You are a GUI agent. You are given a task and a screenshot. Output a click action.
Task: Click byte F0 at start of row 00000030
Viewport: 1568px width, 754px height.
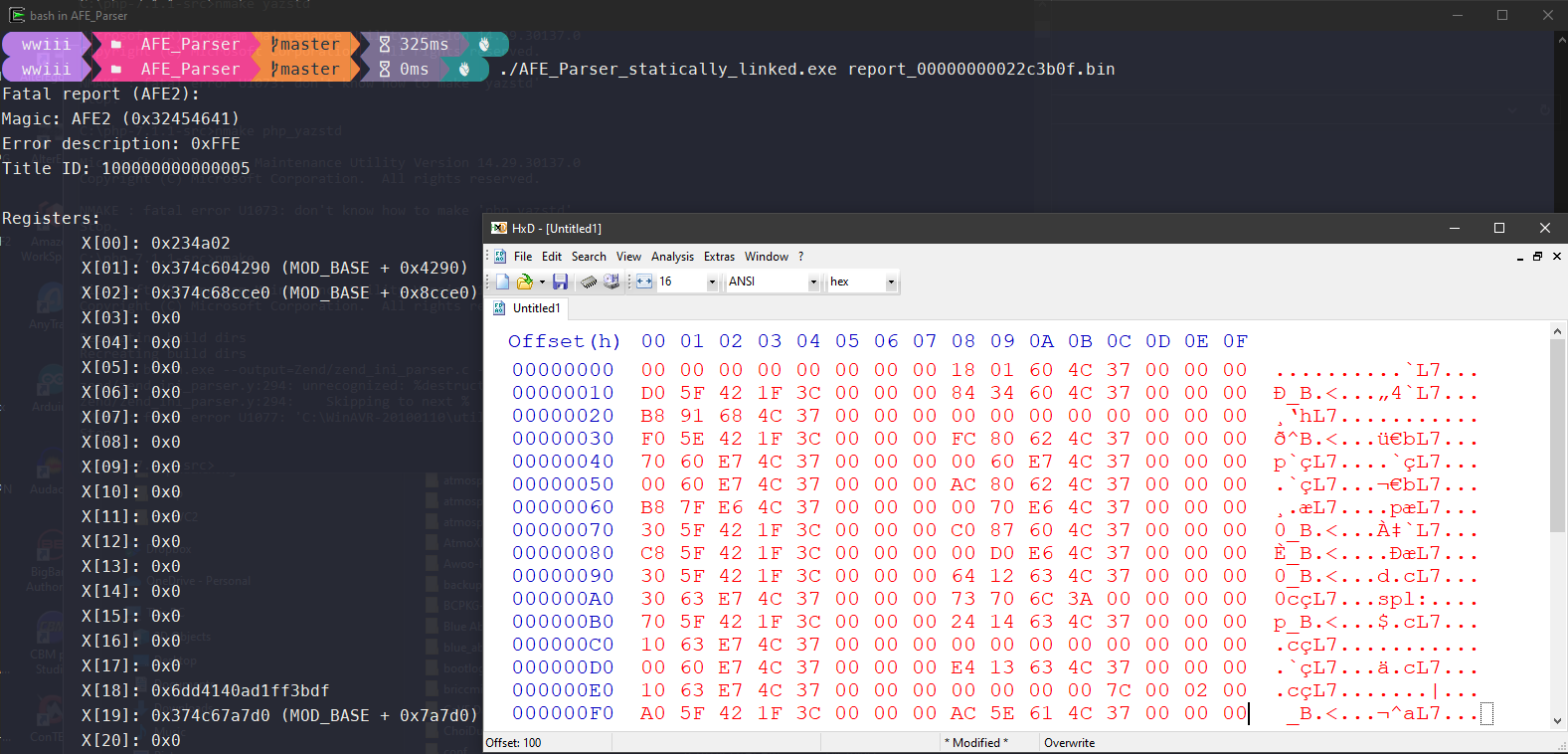click(653, 439)
